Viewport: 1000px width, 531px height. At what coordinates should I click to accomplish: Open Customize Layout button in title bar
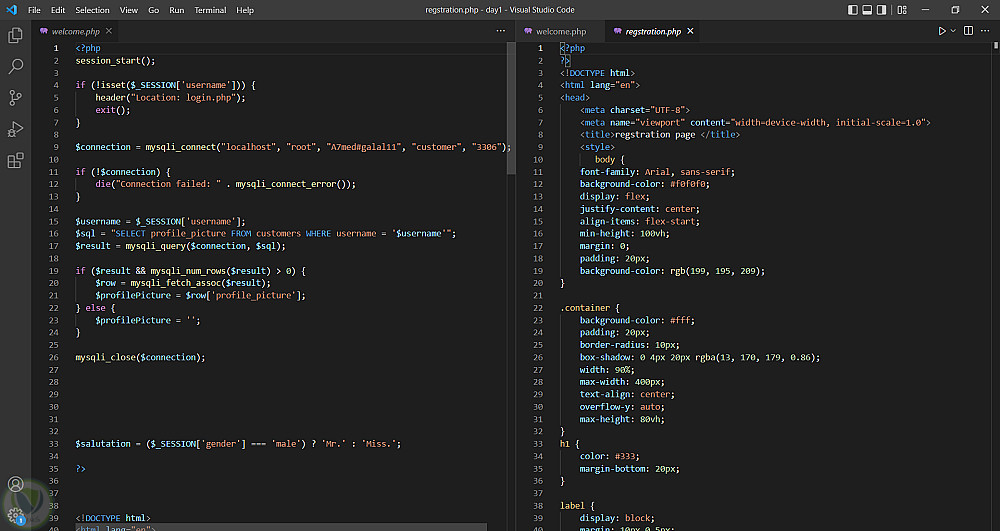point(900,10)
